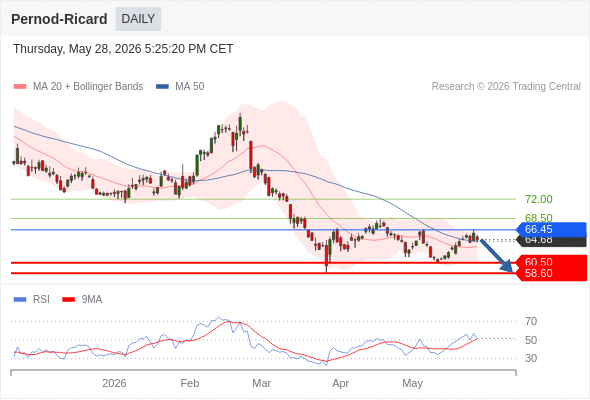590x400 pixels.
Task: Click the blue 66.45 pivot price tag
Action: (552, 229)
